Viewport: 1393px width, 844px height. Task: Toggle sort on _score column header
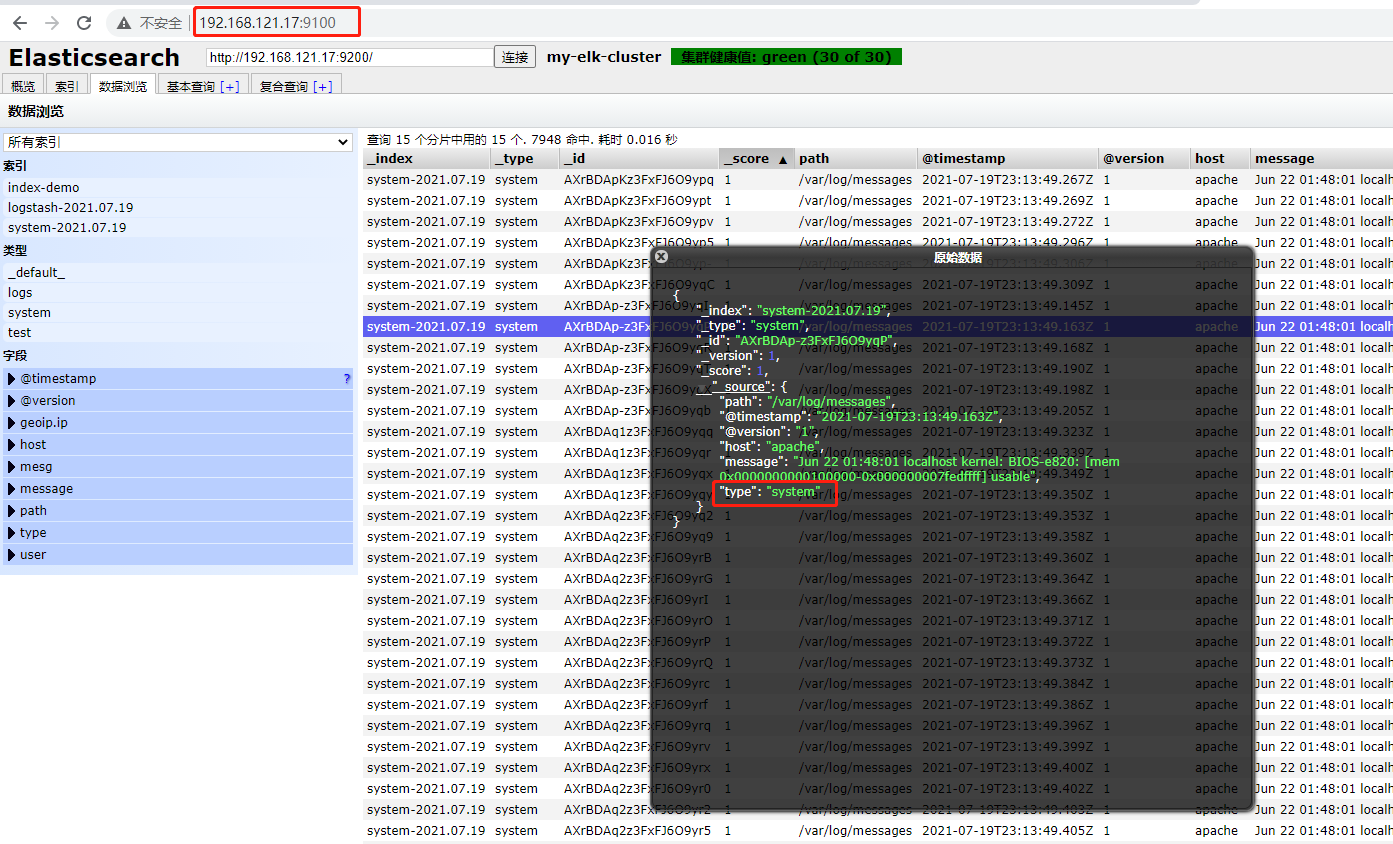tap(757, 158)
